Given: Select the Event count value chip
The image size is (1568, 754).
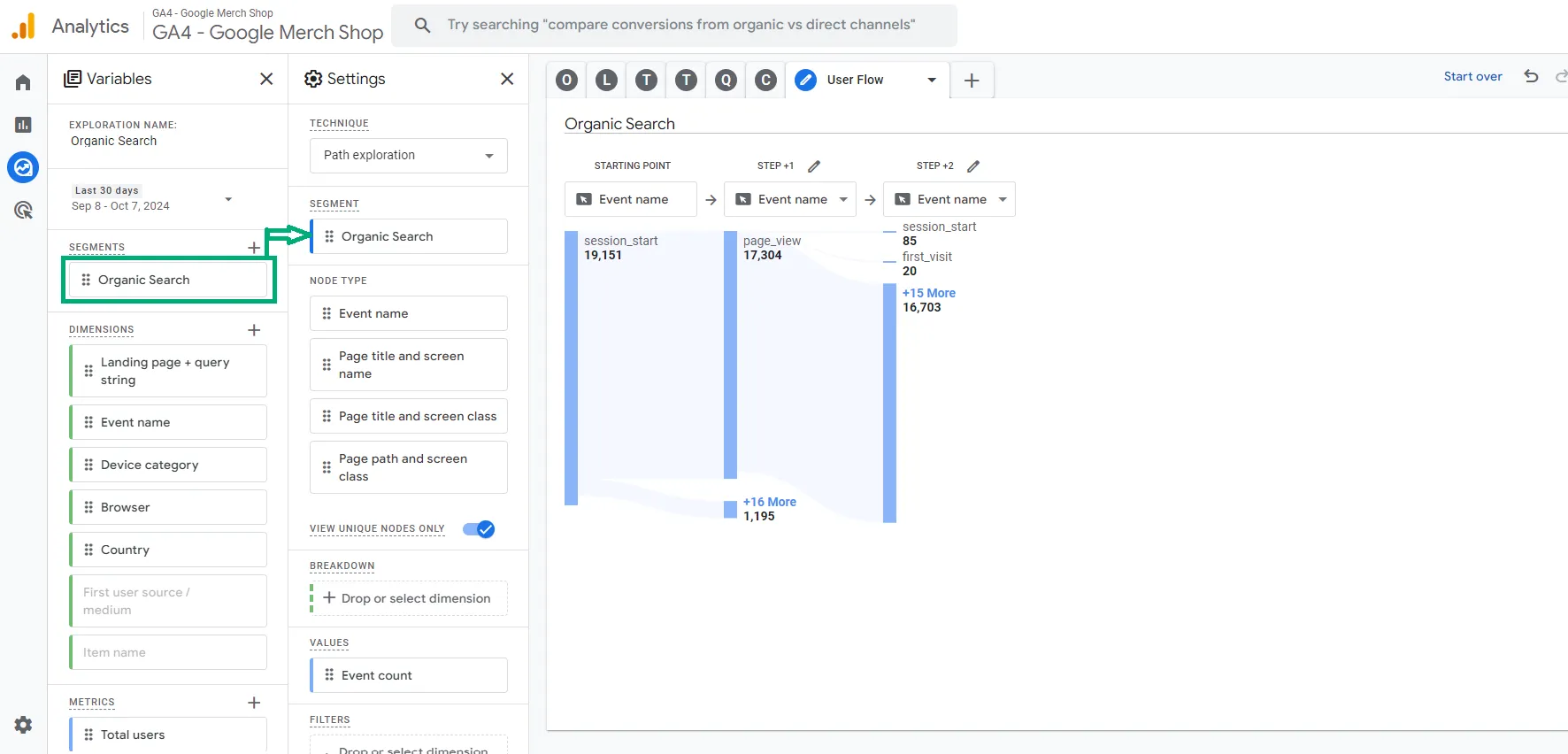Looking at the screenshot, I should [x=409, y=675].
